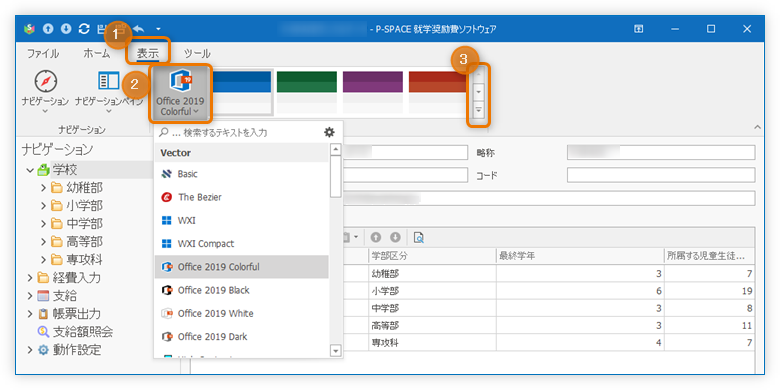Select Office 2019 Colorful in skin list
780x390 pixels.
point(241,267)
